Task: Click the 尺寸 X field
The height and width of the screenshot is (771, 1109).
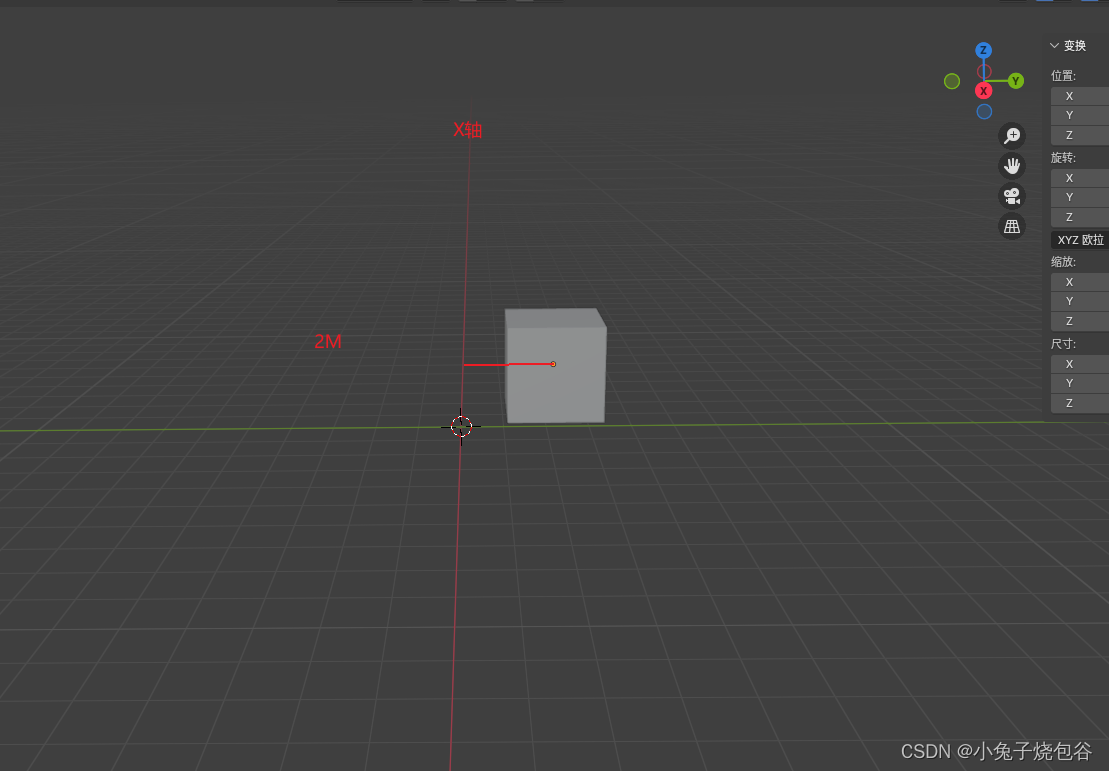Action: point(1080,364)
